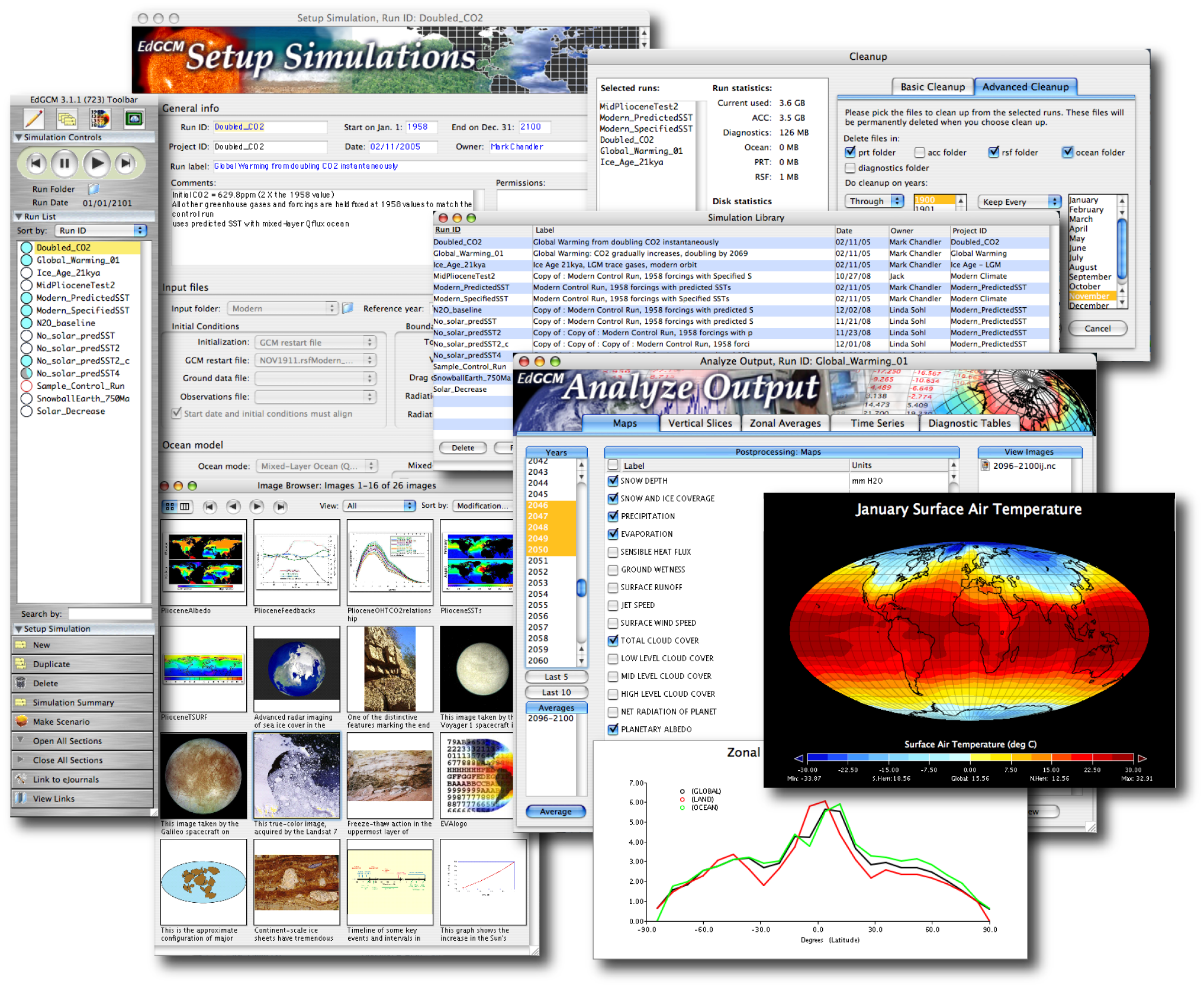Open the Sort by Run ID dropdown
This screenshot has width=1204, height=988.
101,230
